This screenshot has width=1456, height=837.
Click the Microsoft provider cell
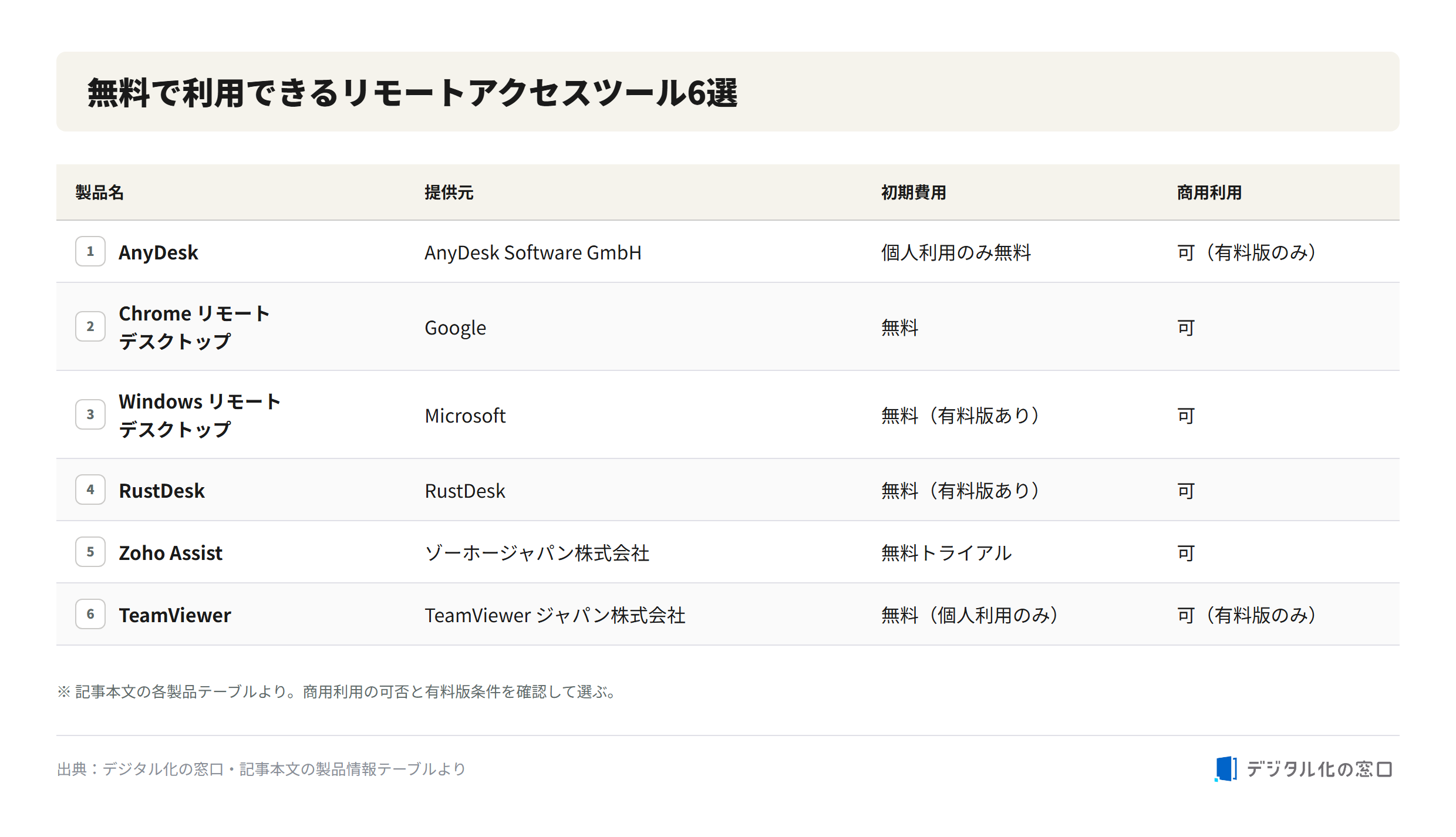[x=465, y=416]
